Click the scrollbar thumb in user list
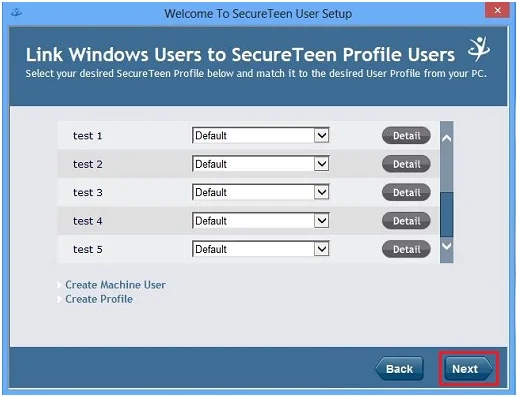 coord(447,214)
